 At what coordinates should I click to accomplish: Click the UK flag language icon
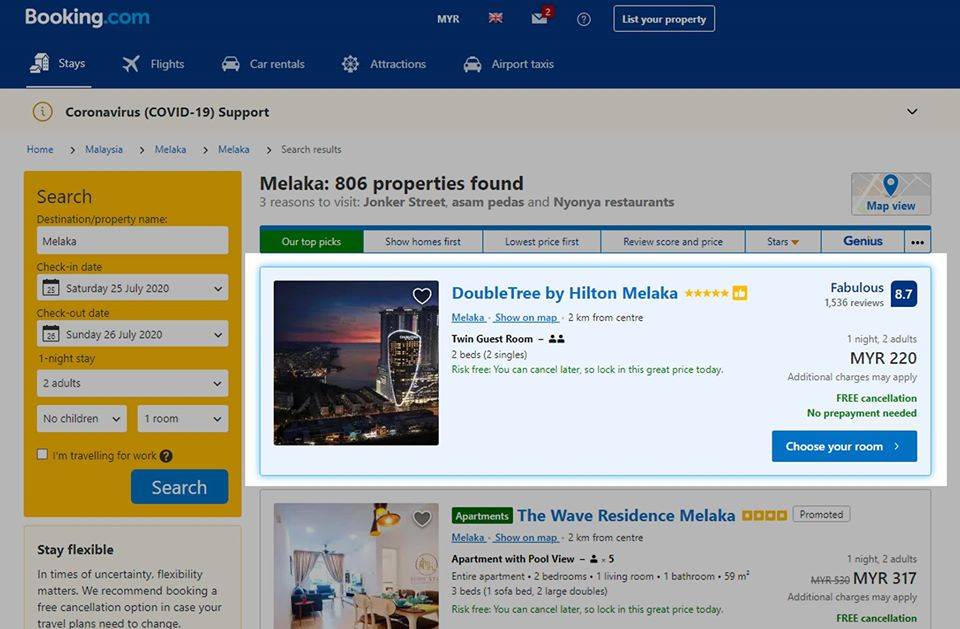495,18
